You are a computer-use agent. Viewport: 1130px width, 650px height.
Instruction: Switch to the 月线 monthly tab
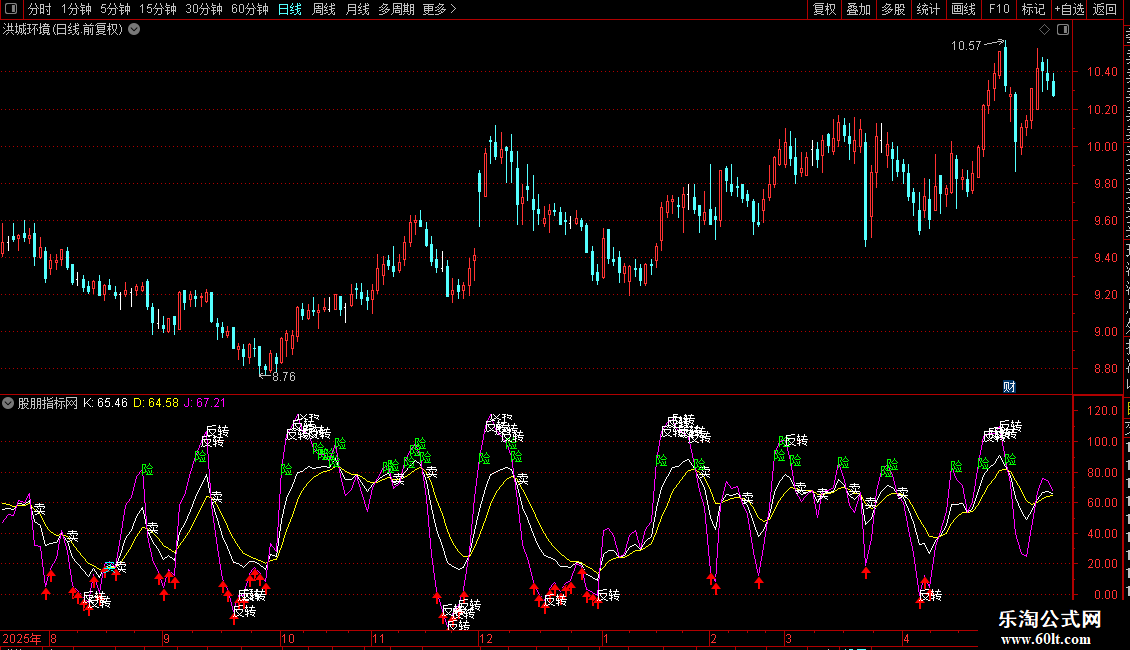(x=357, y=9)
